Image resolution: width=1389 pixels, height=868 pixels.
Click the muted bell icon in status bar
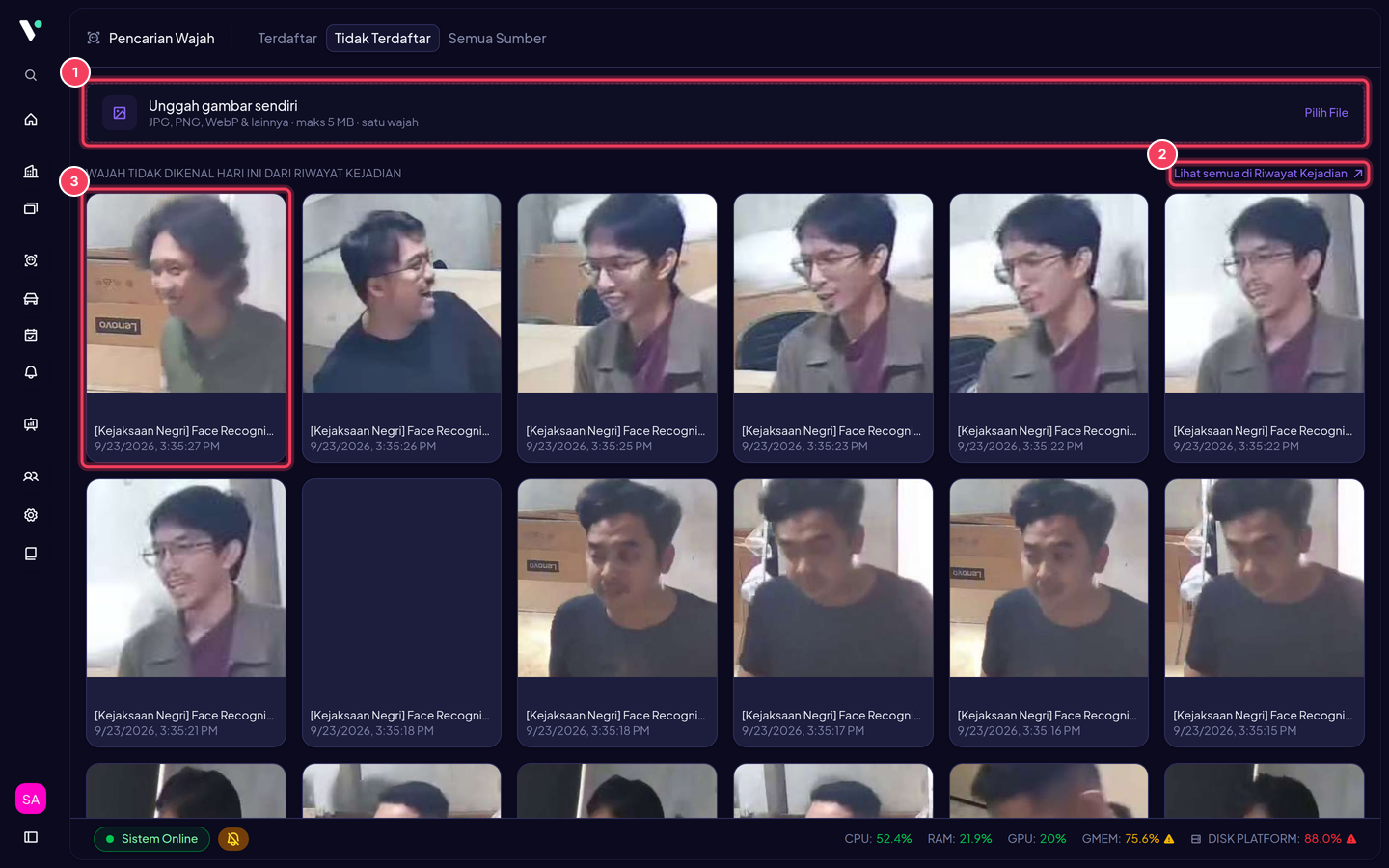point(233,839)
